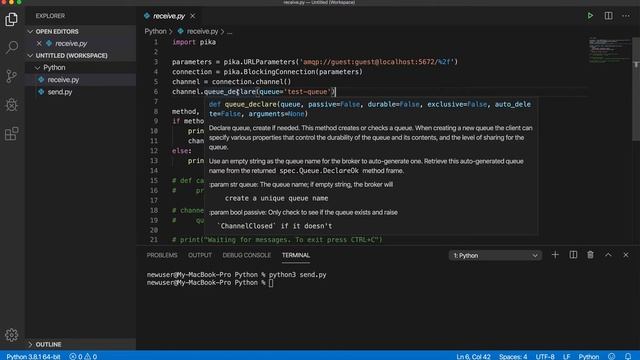Select receive.py in Open Editors list
The height and width of the screenshot is (360, 640).
pyautogui.click(x=71, y=43)
